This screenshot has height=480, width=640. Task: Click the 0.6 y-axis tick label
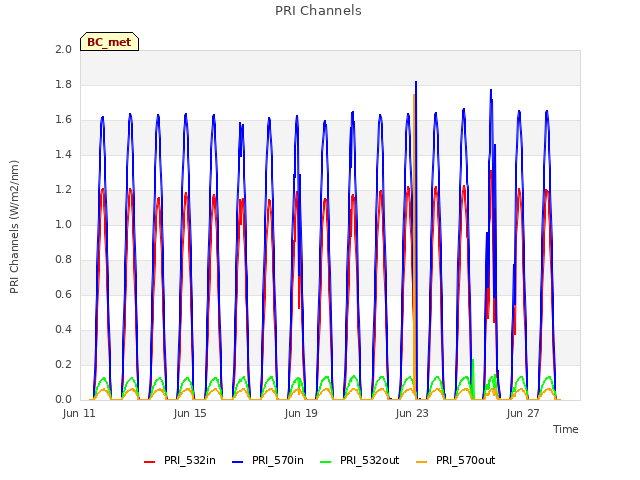pyautogui.click(x=63, y=295)
